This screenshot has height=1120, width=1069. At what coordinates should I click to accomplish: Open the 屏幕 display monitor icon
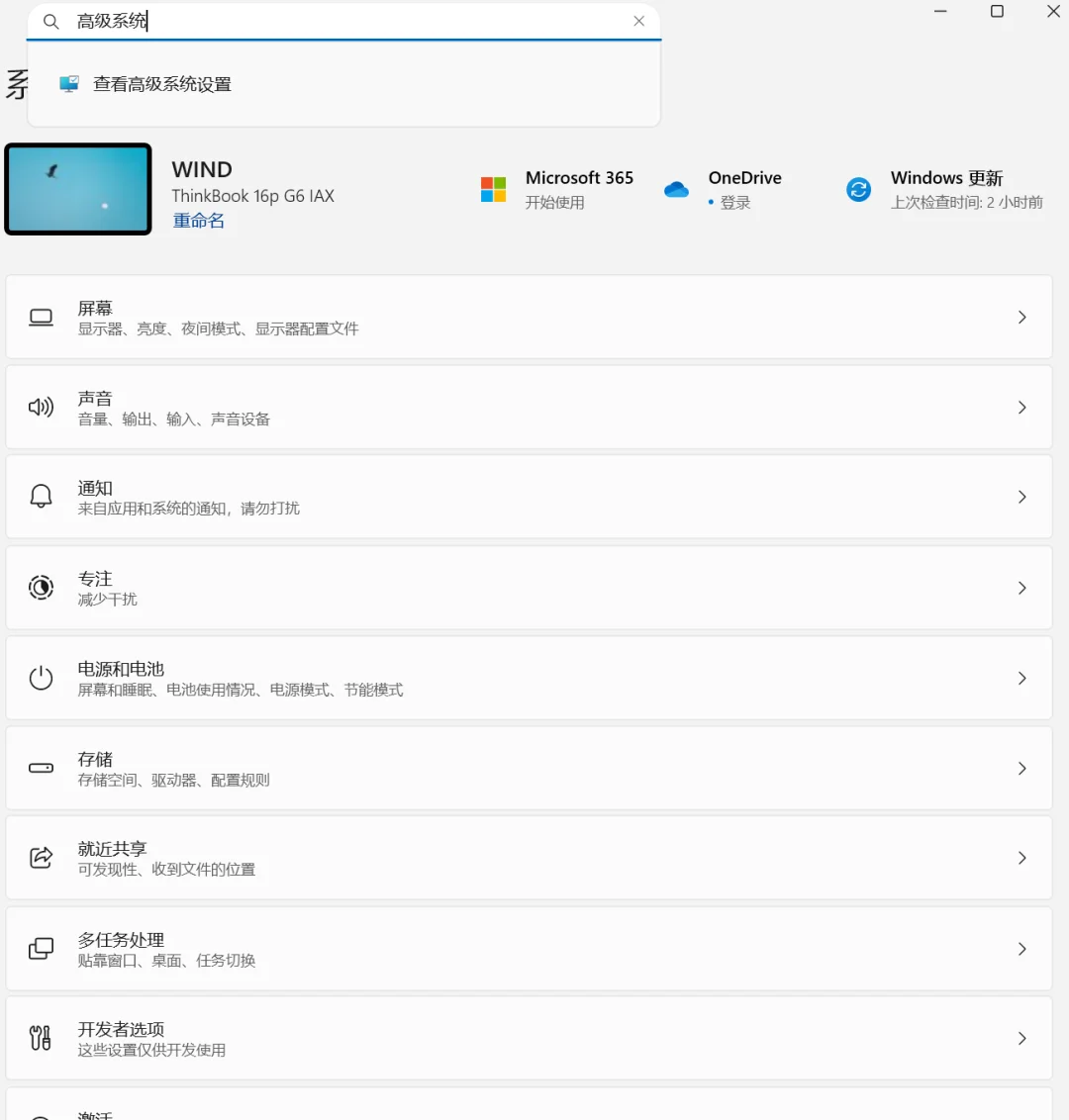[41, 317]
